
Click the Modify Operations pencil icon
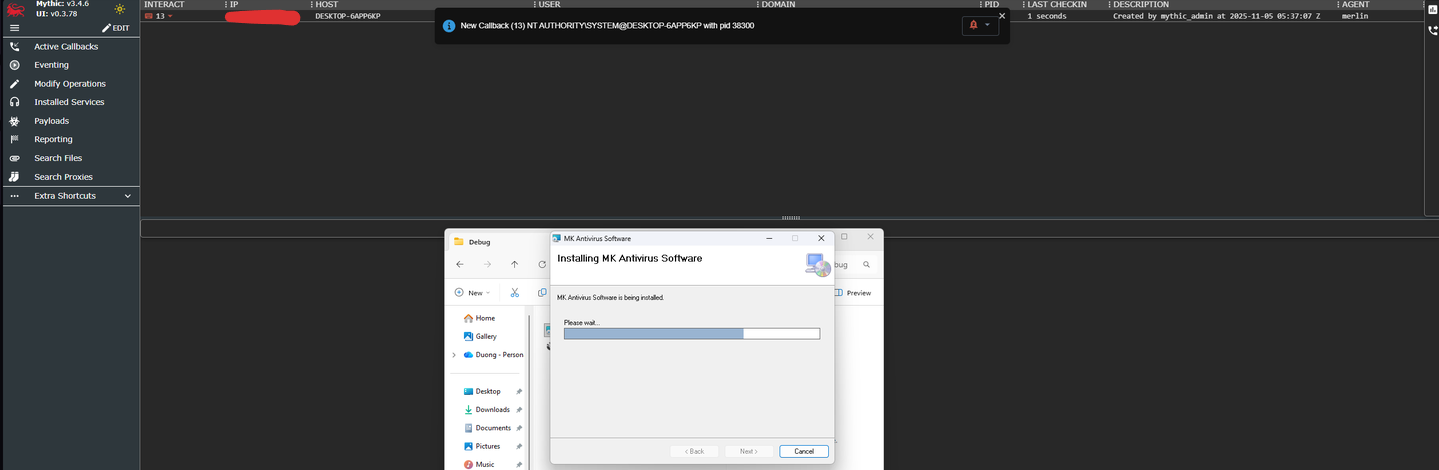pyautogui.click(x=14, y=84)
